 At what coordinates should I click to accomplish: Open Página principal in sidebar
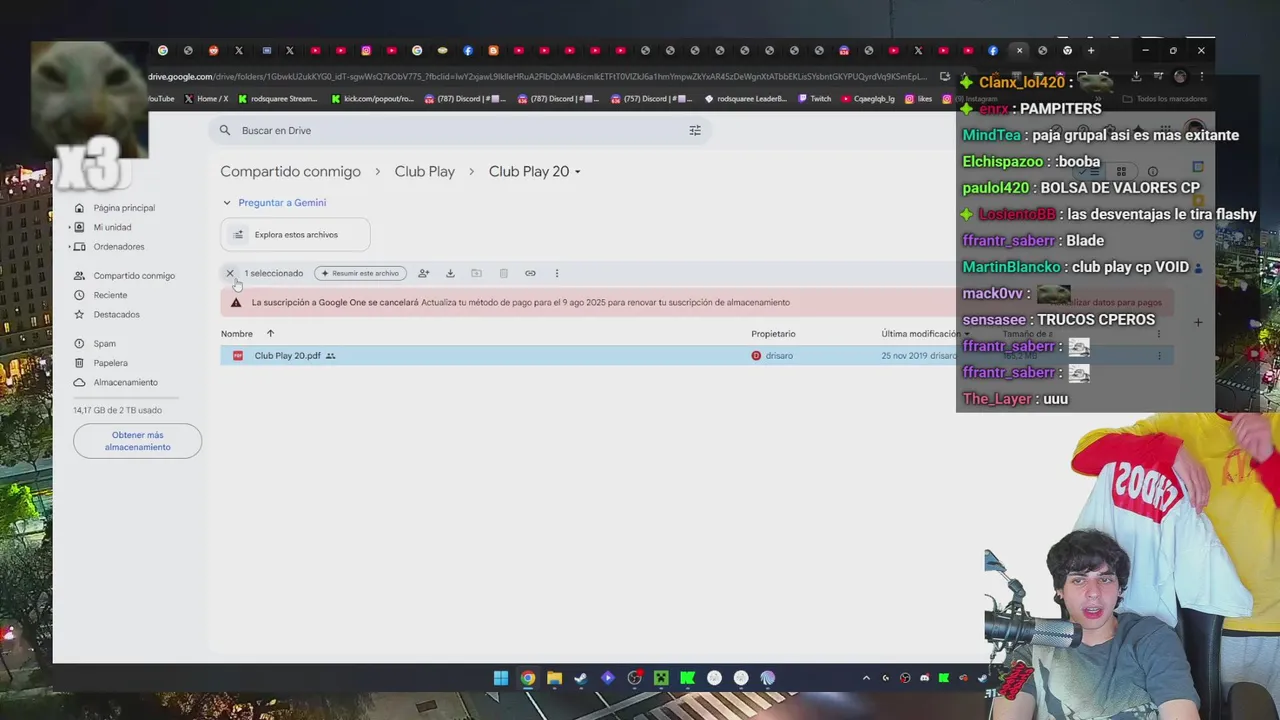tap(124, 208)
